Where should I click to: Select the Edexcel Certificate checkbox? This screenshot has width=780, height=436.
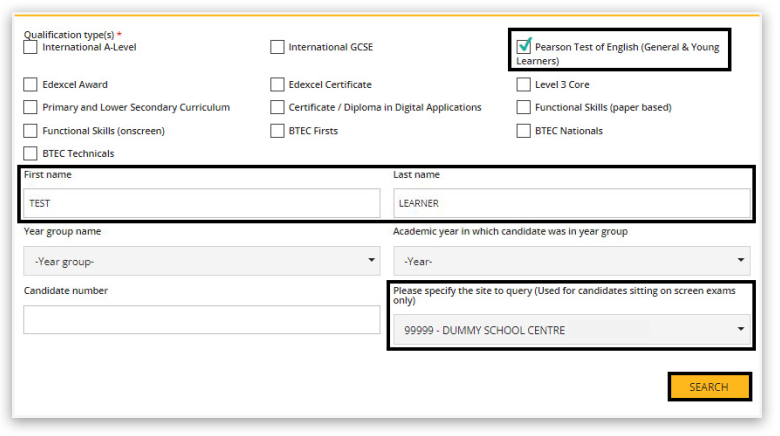tap(278, 85)
